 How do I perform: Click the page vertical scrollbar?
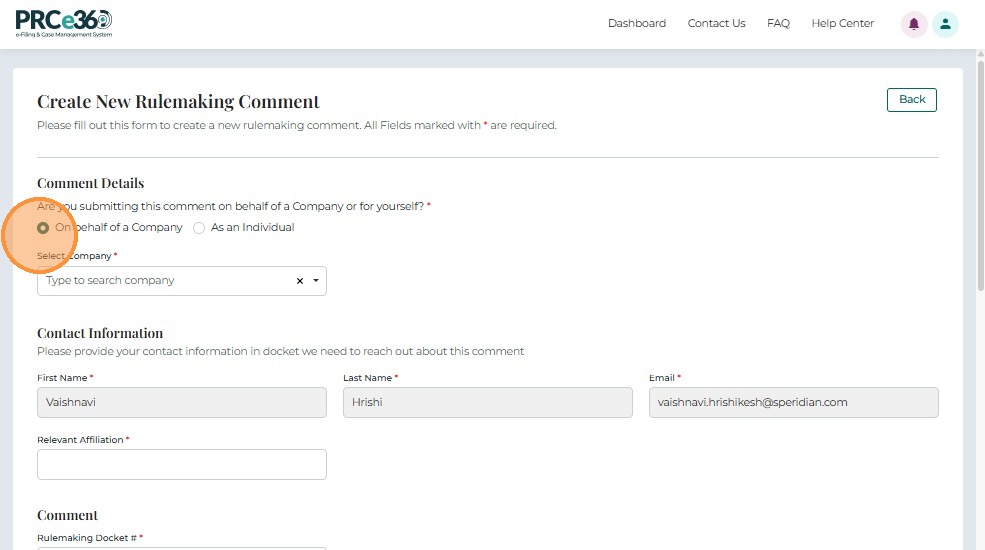click(x=981, y=176)
